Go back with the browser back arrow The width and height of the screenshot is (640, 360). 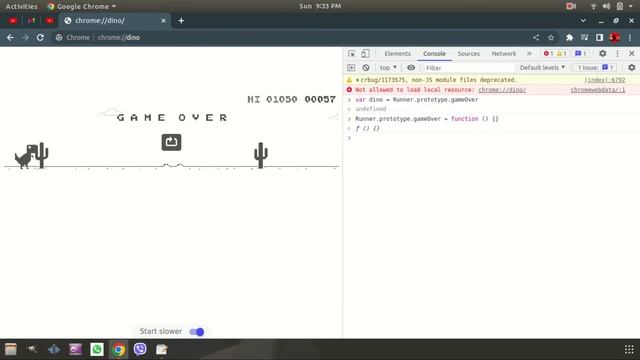tap(10, 38)
